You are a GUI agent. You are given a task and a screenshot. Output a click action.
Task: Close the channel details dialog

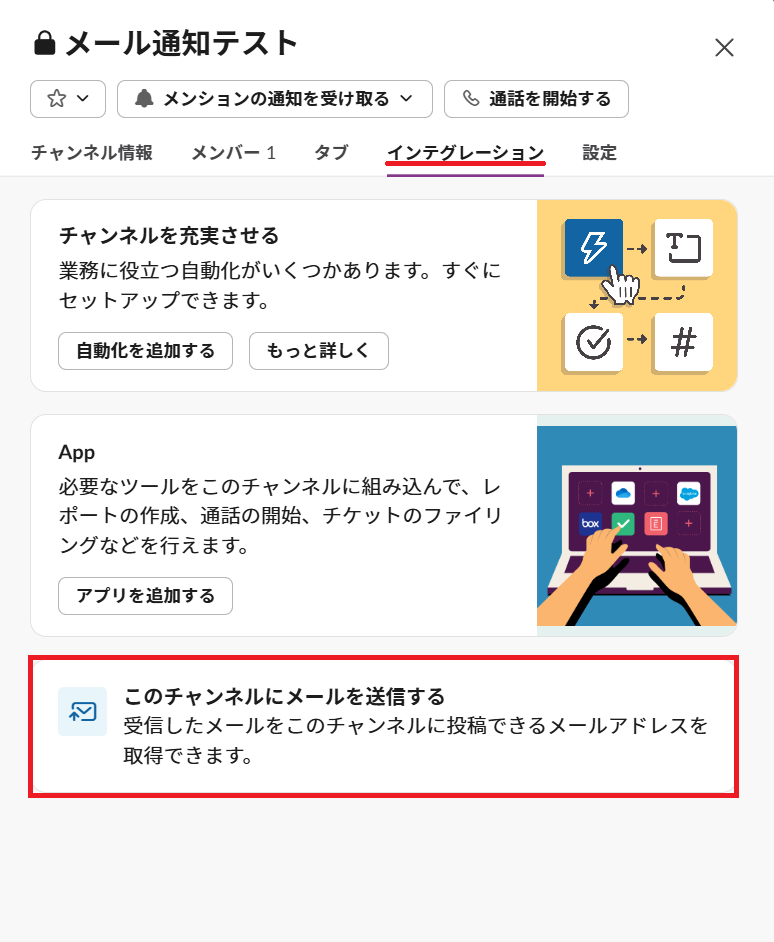pyautogui.click(x=724, y=47)
